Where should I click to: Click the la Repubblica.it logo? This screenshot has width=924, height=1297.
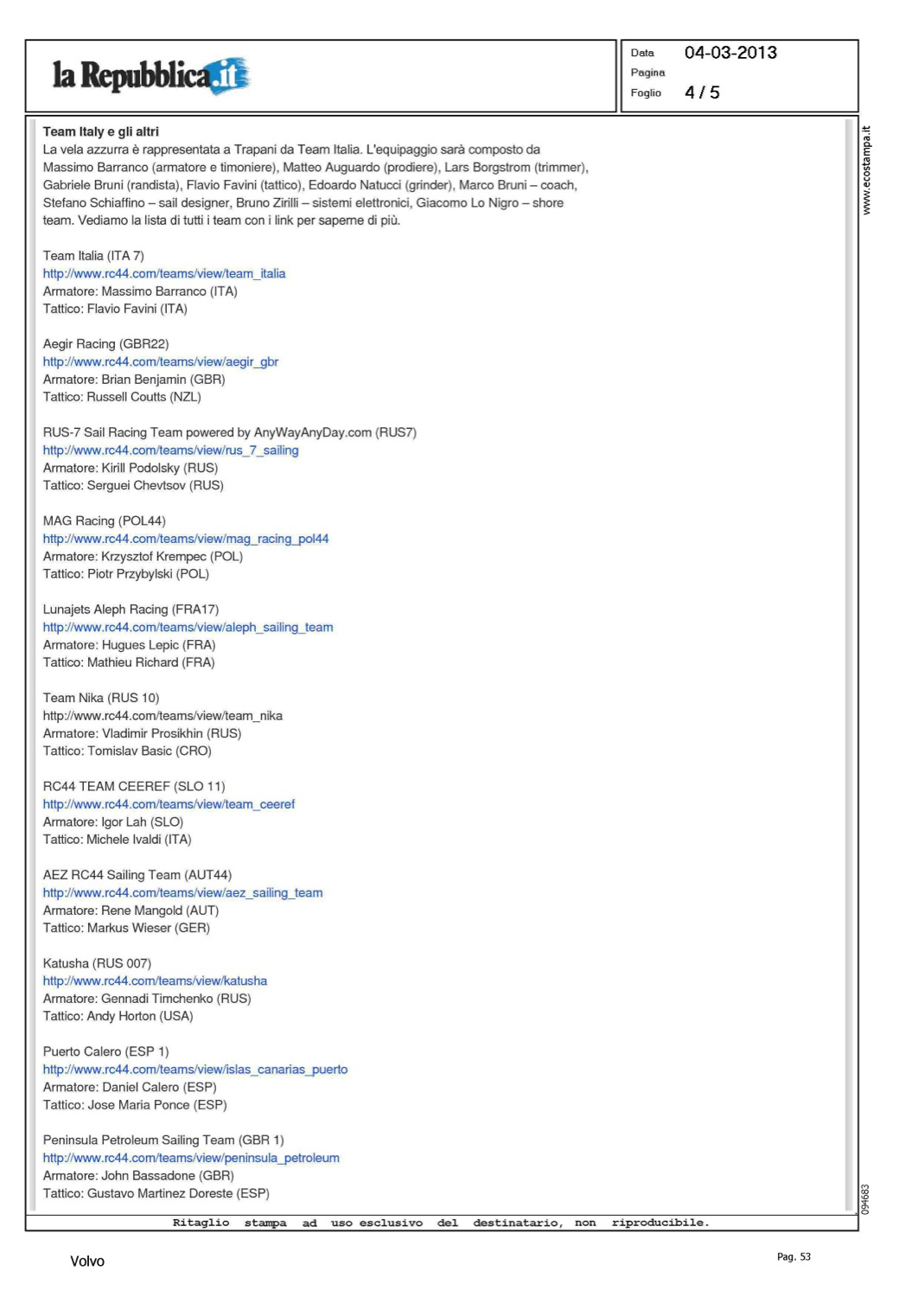click(x=151, y=76)
